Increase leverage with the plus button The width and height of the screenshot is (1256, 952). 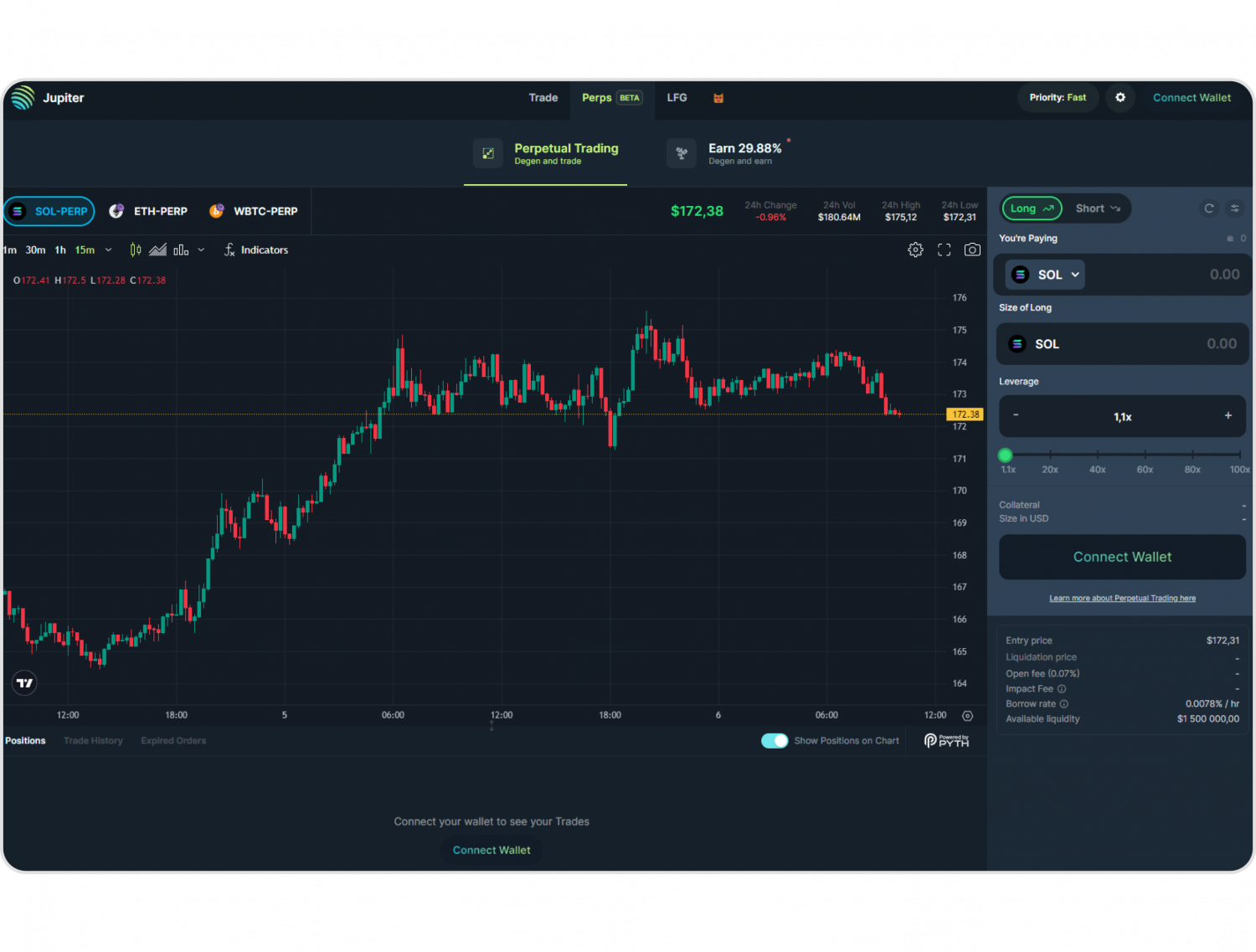pyautogui.click(x=1228, y=416)
